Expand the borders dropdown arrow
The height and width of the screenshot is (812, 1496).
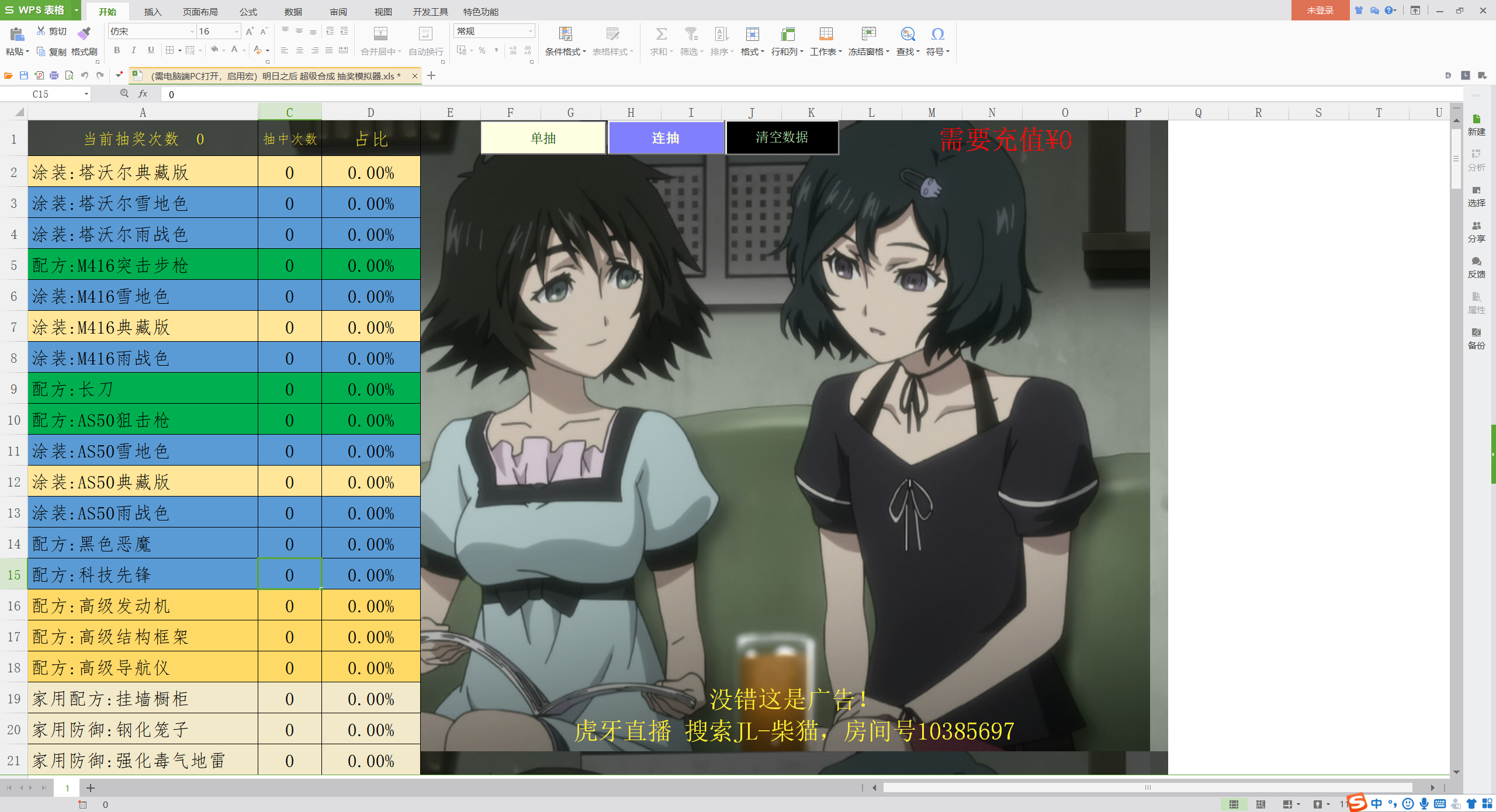coord(179,51)
